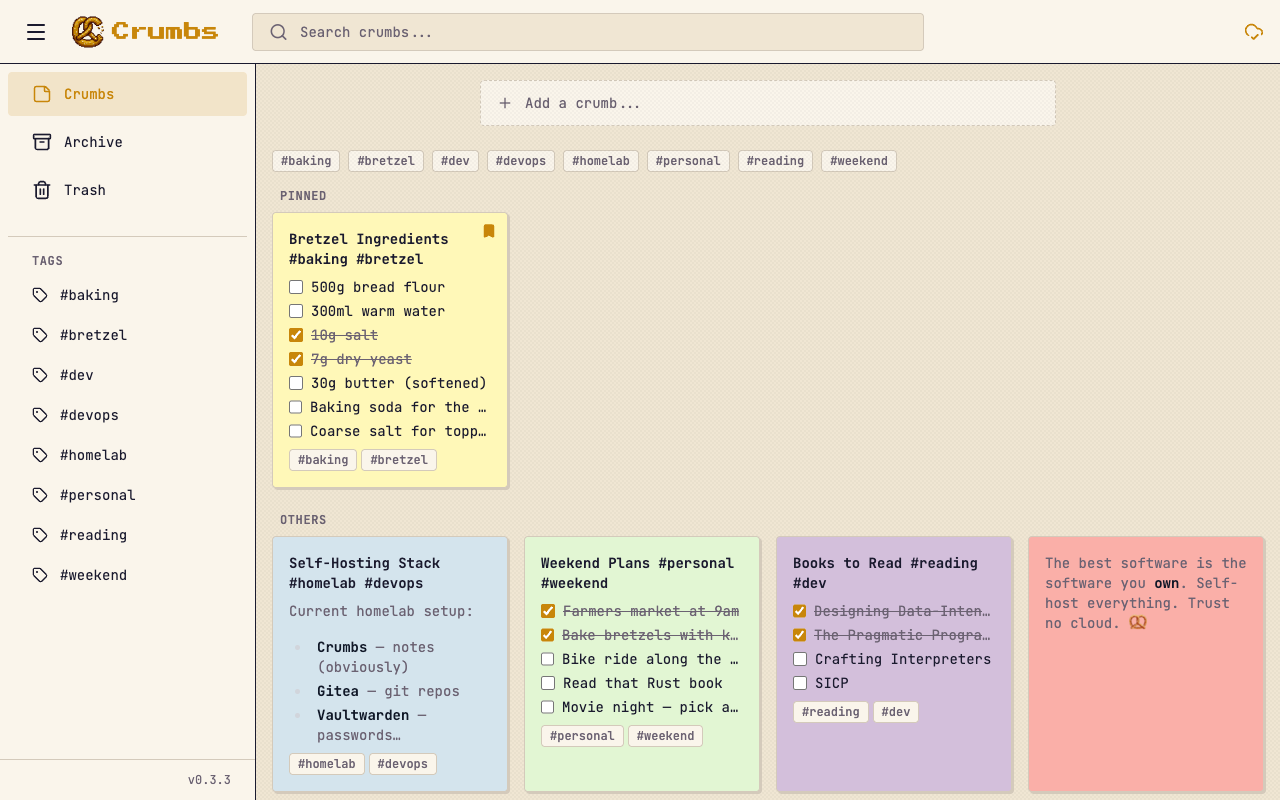Click the plus icon to add crumb
The height and width of the screenshot is (800, 1280).
coord(505,103)
